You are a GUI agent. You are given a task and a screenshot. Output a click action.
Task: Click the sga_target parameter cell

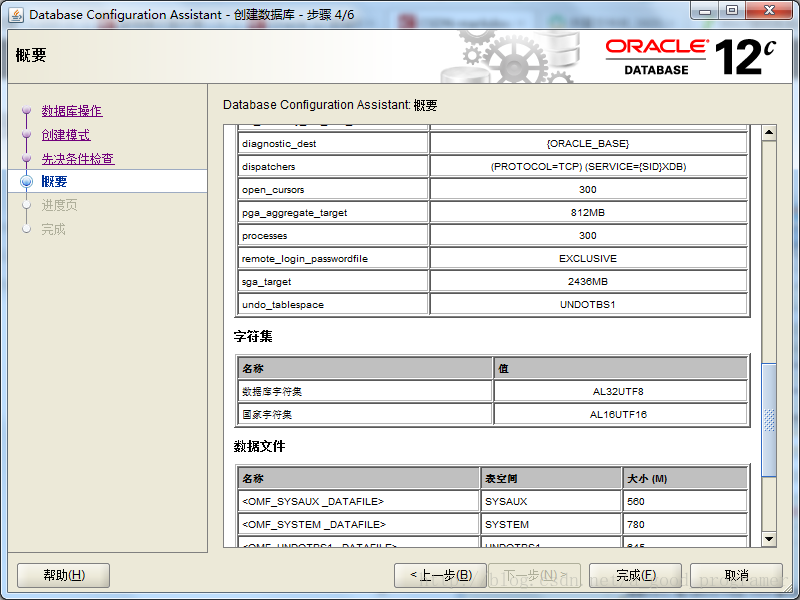tap(333, 281)
